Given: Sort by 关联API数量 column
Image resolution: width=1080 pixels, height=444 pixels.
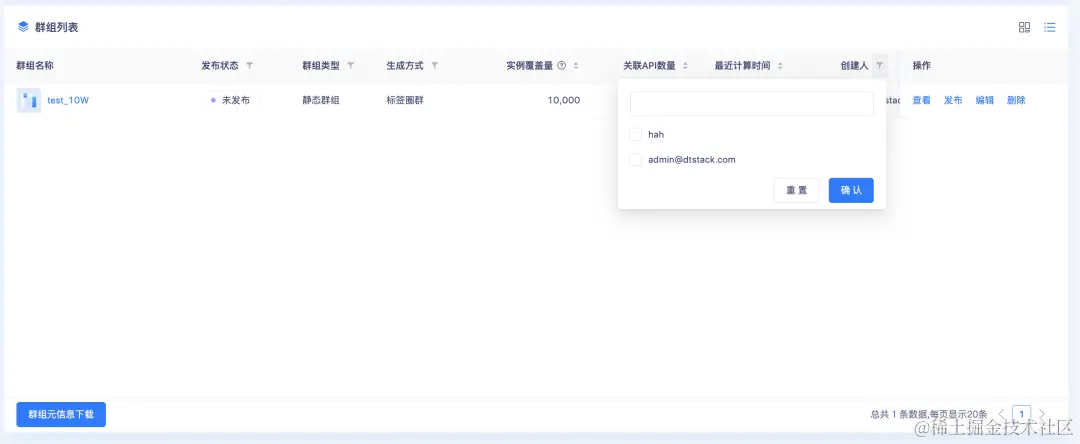Looking at the screenshot, I should point(685,66).
